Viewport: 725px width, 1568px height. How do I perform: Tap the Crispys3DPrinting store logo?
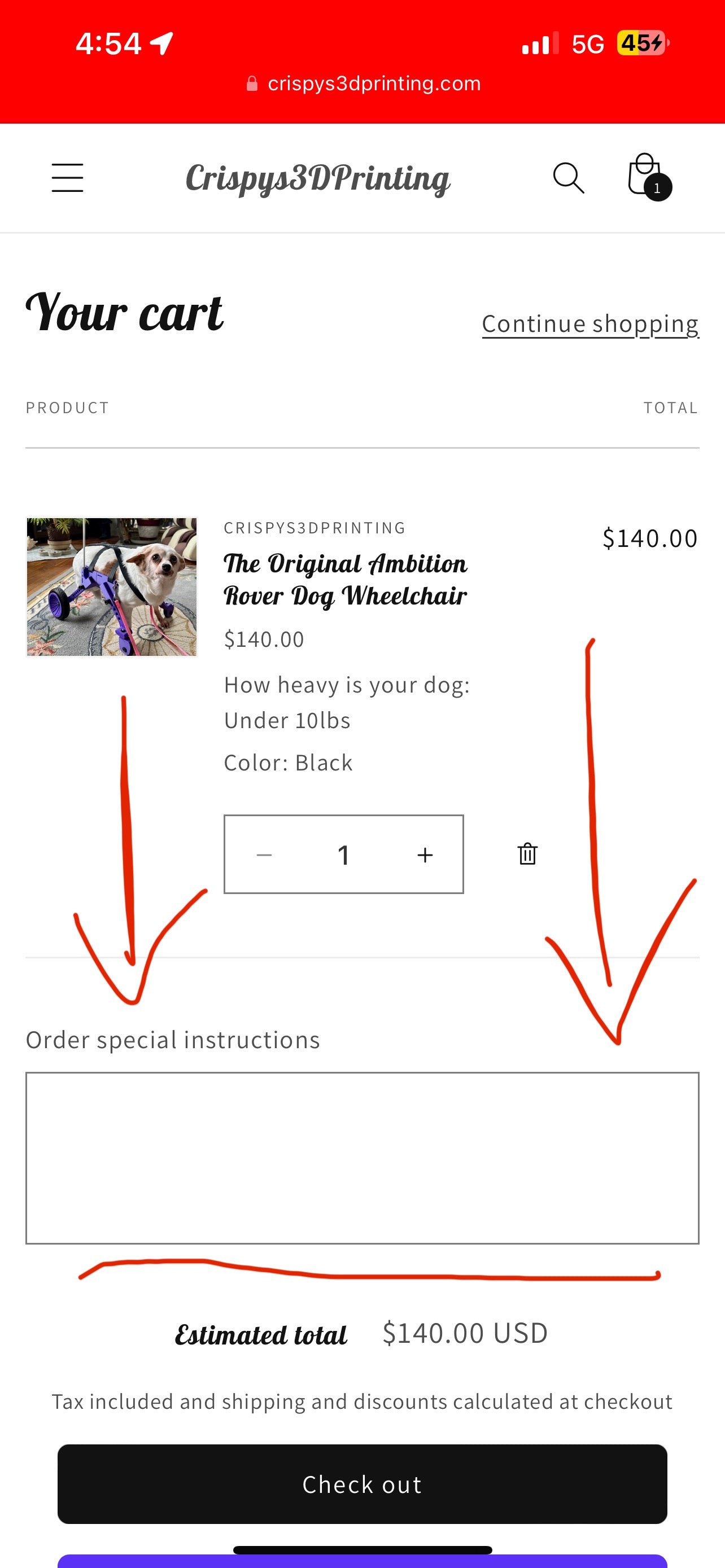pyautogui.click(x=317, y=178)
